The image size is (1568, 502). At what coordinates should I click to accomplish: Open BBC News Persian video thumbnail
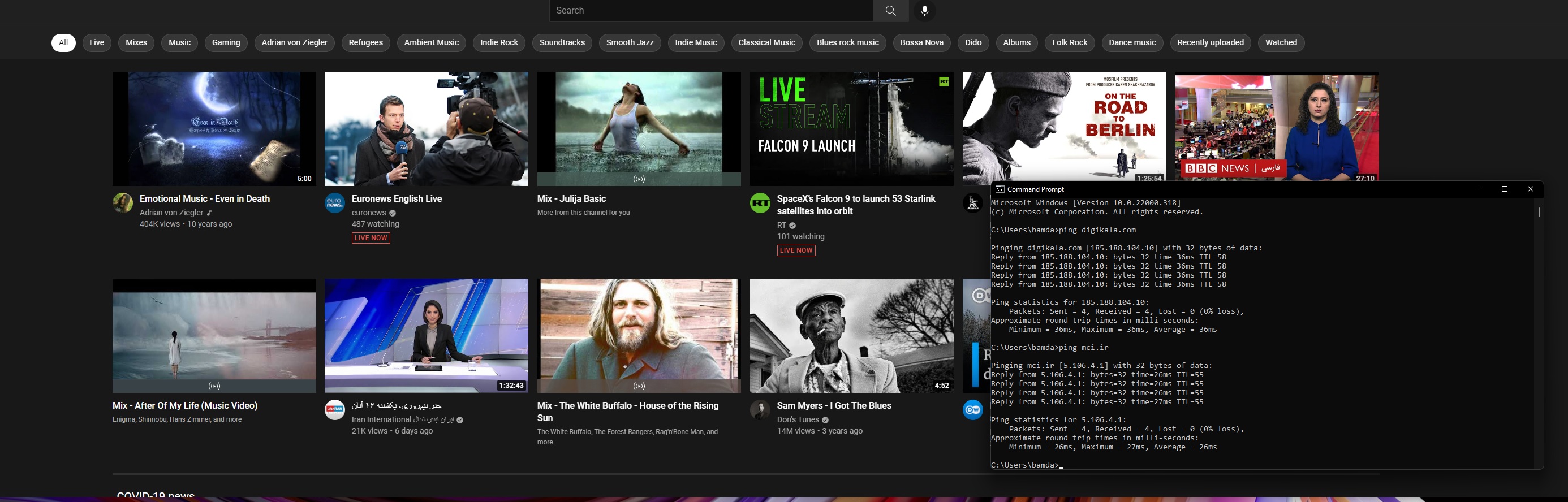[1277, 127]
